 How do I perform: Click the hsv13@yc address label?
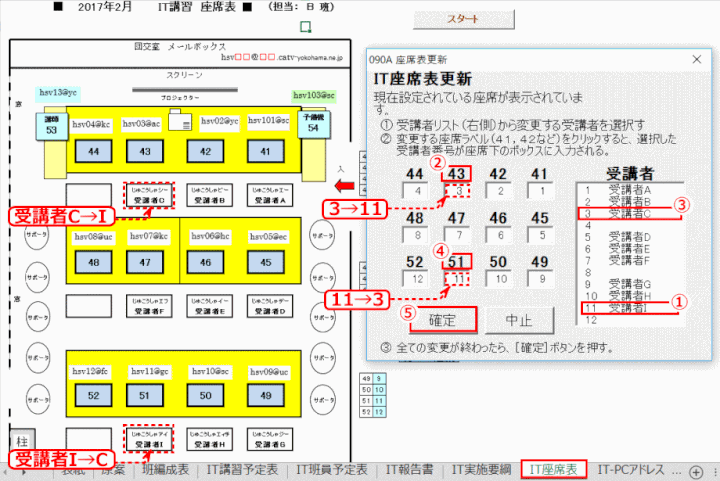pos(58,93)
